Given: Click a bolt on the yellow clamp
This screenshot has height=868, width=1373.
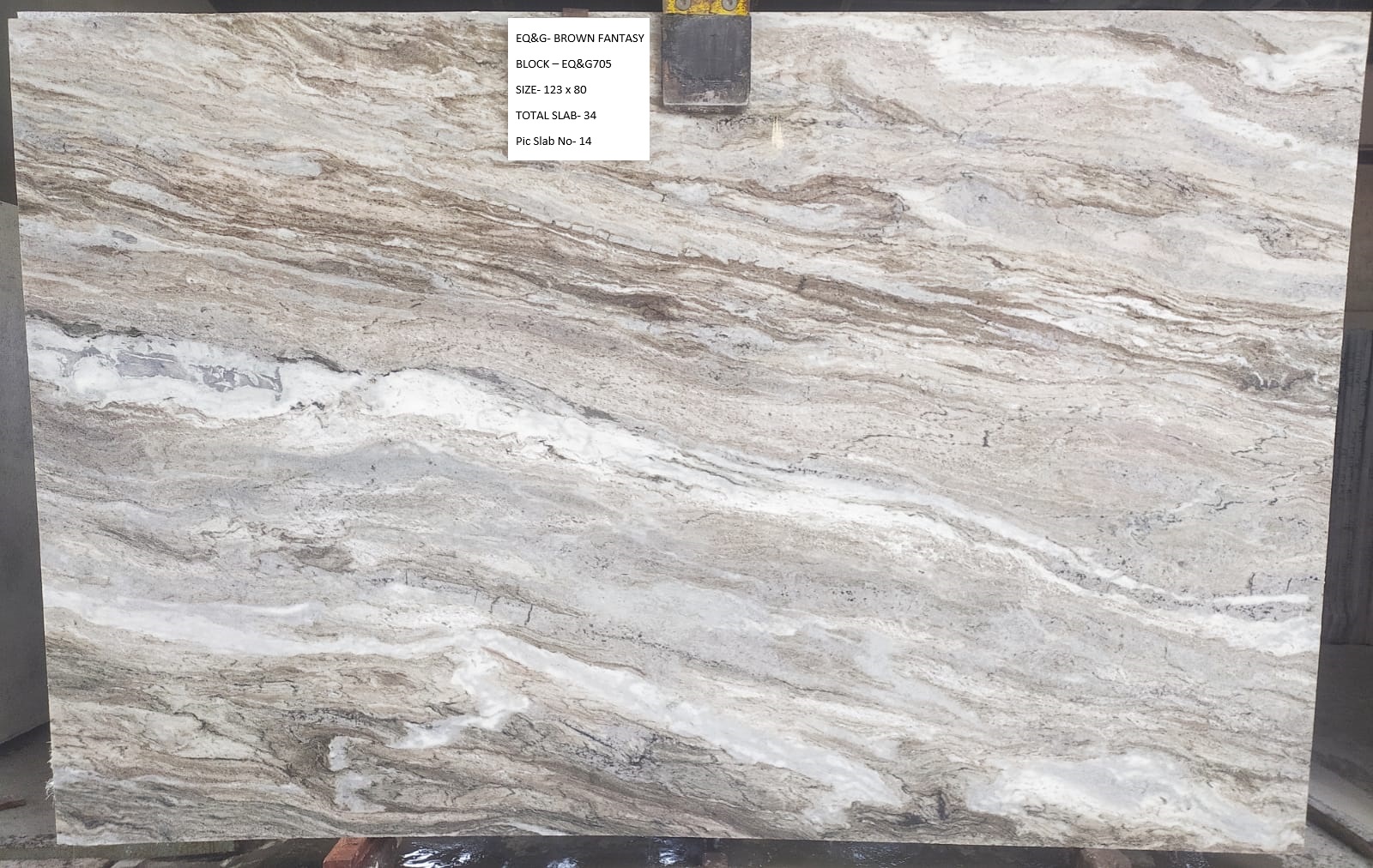Looking at the screenshot, I should click(x=683, y=6).
